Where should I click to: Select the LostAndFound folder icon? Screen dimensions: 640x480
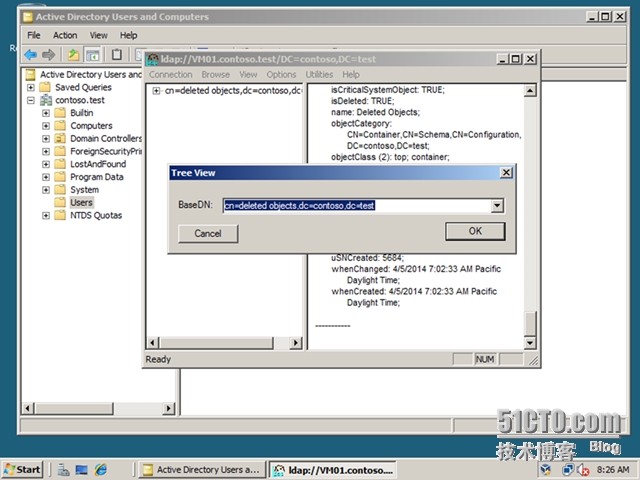pyautogui.click(x=60, y=164)
